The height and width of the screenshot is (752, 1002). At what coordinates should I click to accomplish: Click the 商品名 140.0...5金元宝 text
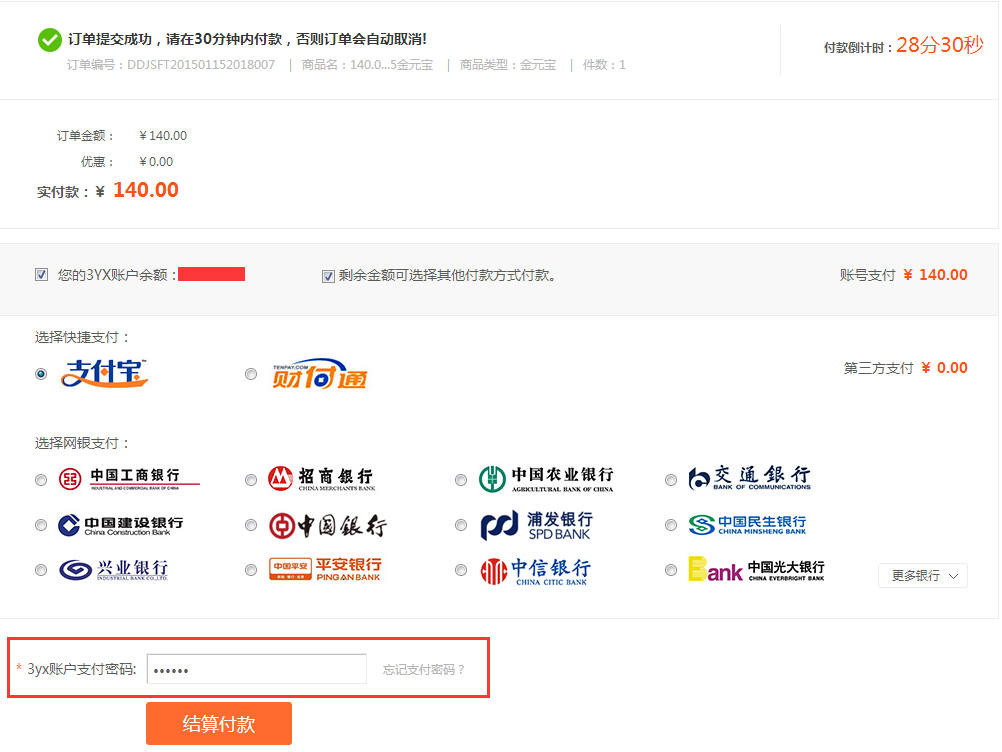(x=367, y=65)
